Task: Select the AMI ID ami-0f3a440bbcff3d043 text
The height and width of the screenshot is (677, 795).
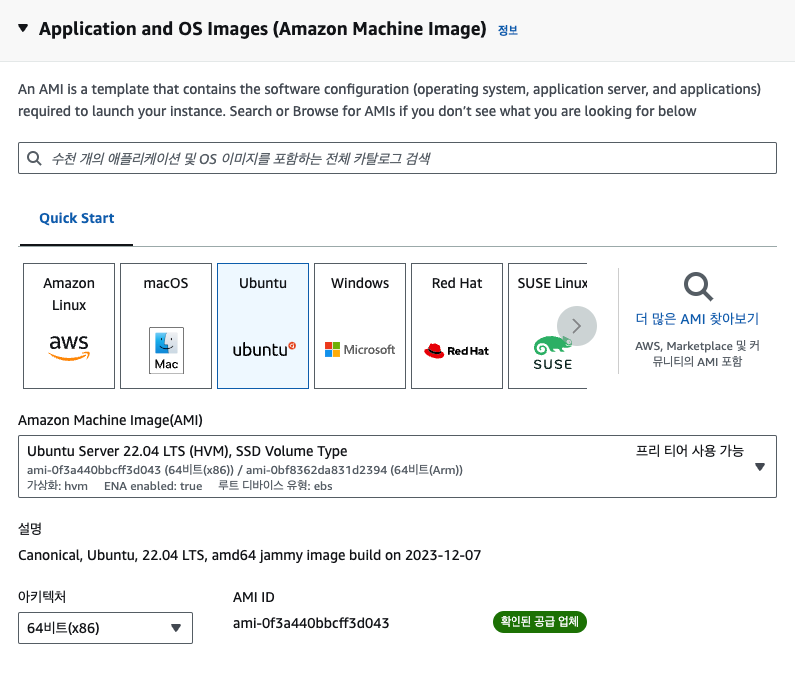Action: (x=311, y=623)
